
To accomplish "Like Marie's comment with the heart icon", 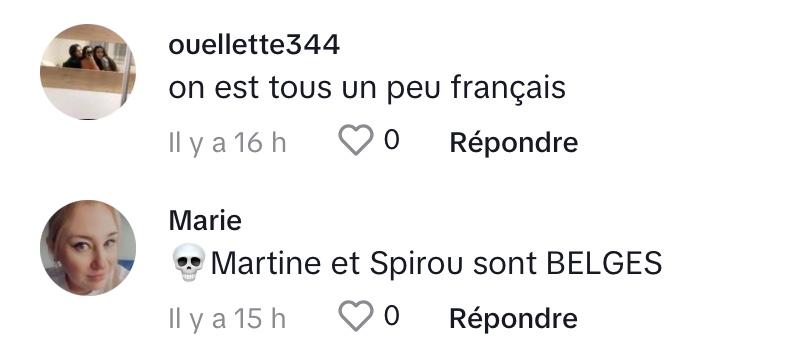I will (356, 316).
